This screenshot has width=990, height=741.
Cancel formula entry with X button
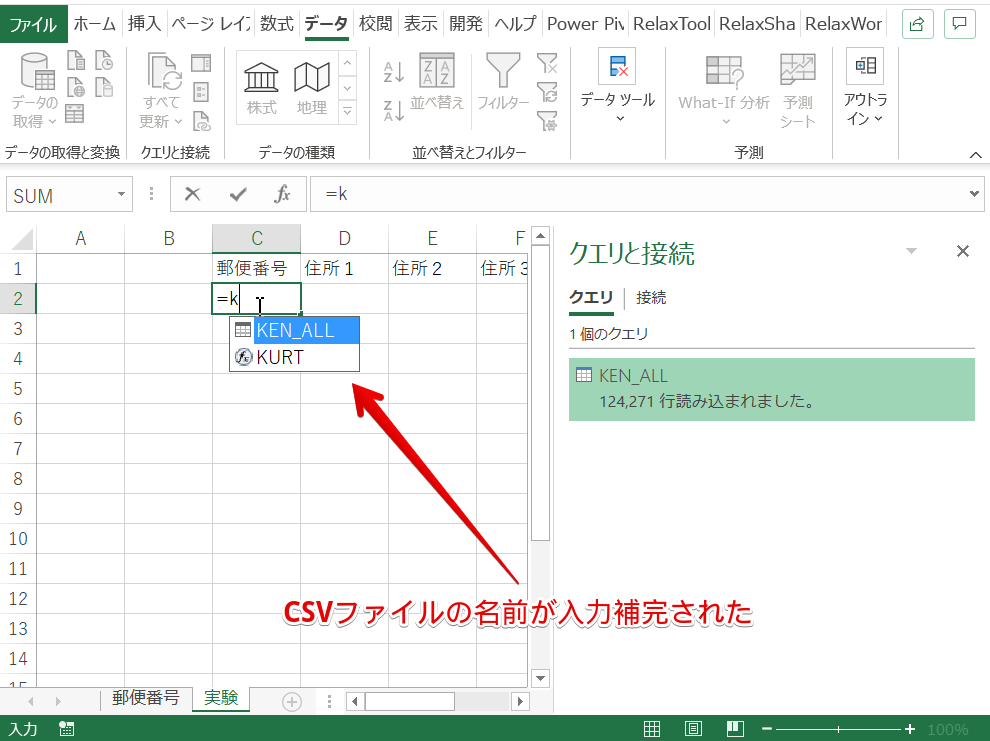pyautogui.click(x=193, y=195)
